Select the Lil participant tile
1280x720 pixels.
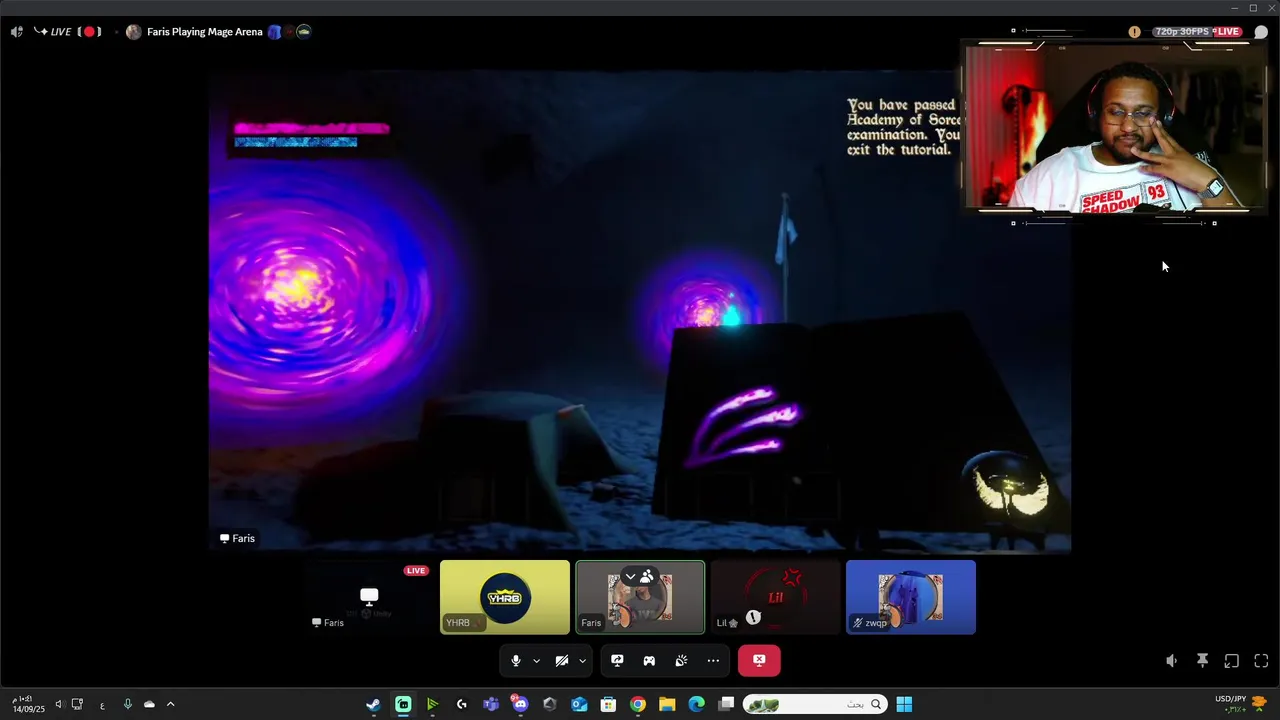(x=775, y=597)
